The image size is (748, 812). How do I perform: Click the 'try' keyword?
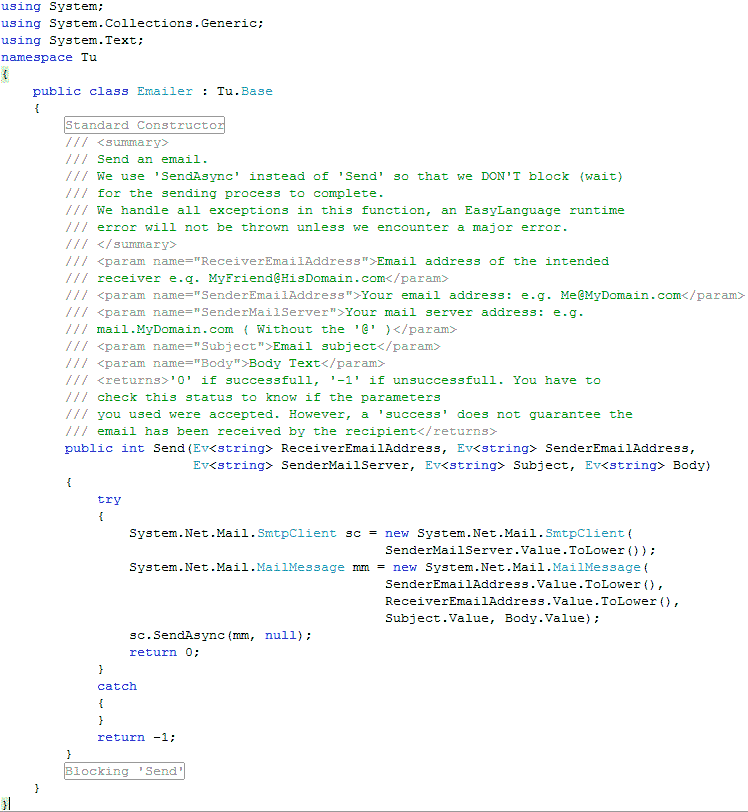click(109, 500)
